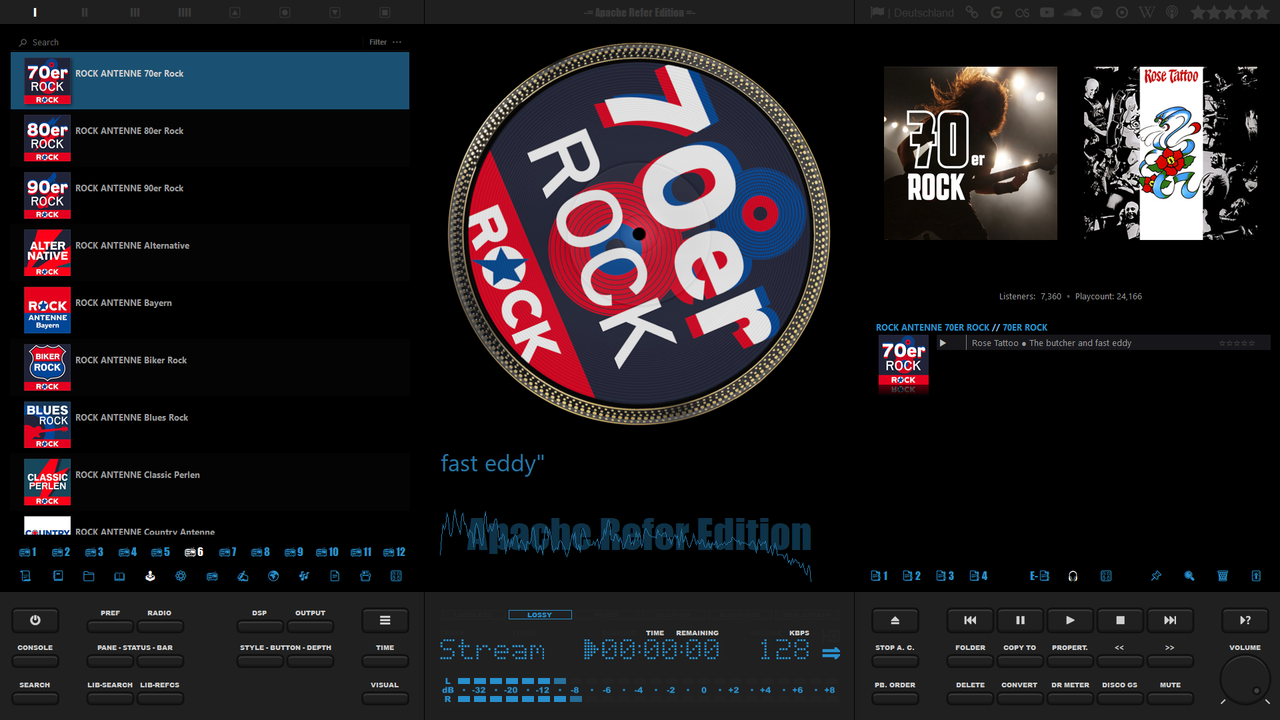This screenshot has height=720, width=1280.
Task: Toggle the power button
Action: (x=35, y=620)
